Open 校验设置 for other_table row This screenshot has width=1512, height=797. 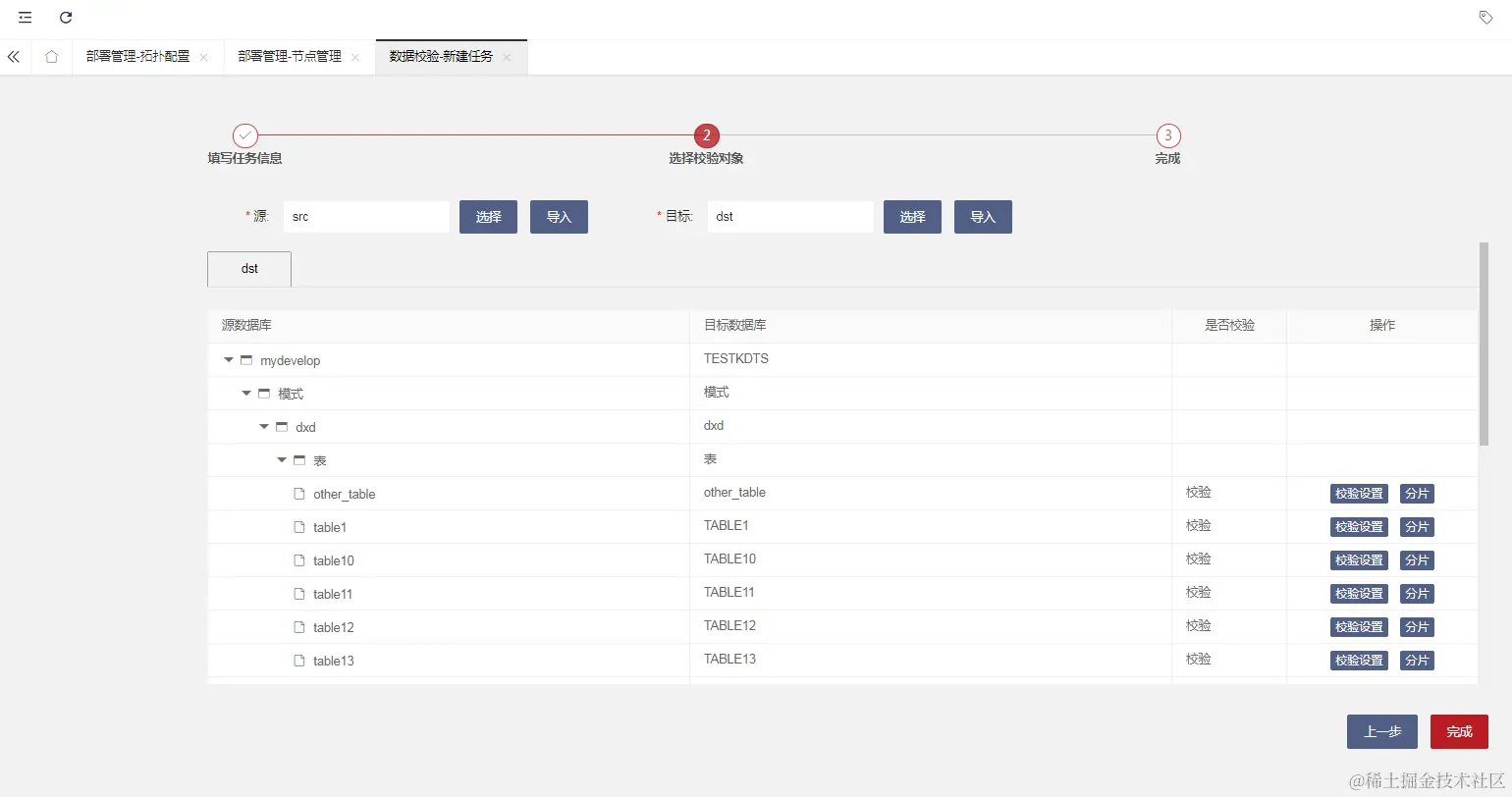(x=1359, y=494)
